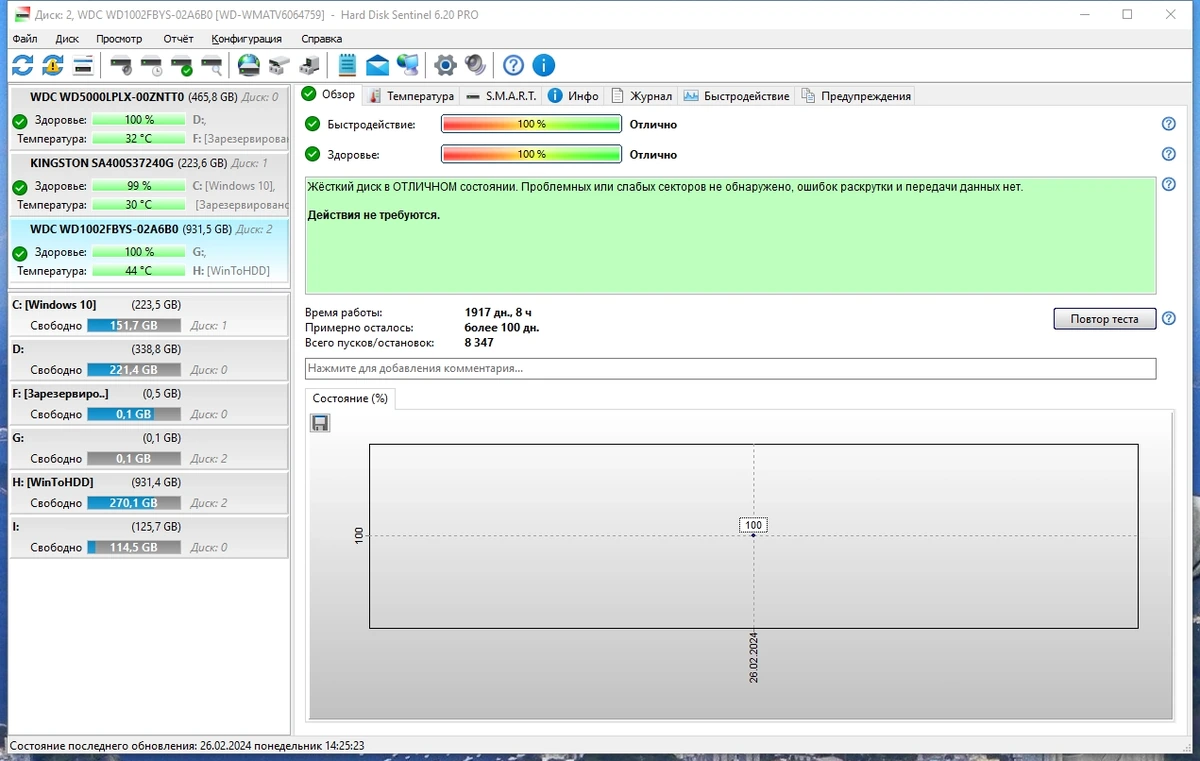Screen dimensions: 1200x761
Task: Click the help icon beside Быстродействие bar
Action: [1168, 124]
